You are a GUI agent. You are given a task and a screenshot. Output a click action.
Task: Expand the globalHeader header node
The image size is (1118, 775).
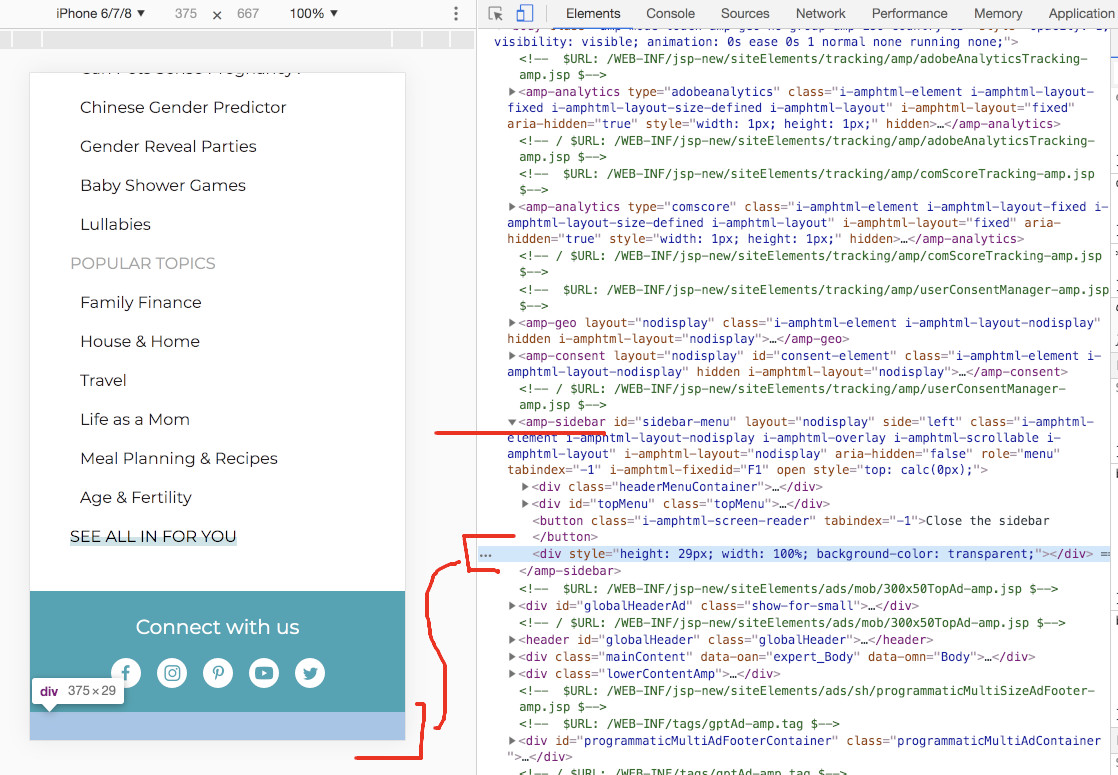[x=512, y=640]
